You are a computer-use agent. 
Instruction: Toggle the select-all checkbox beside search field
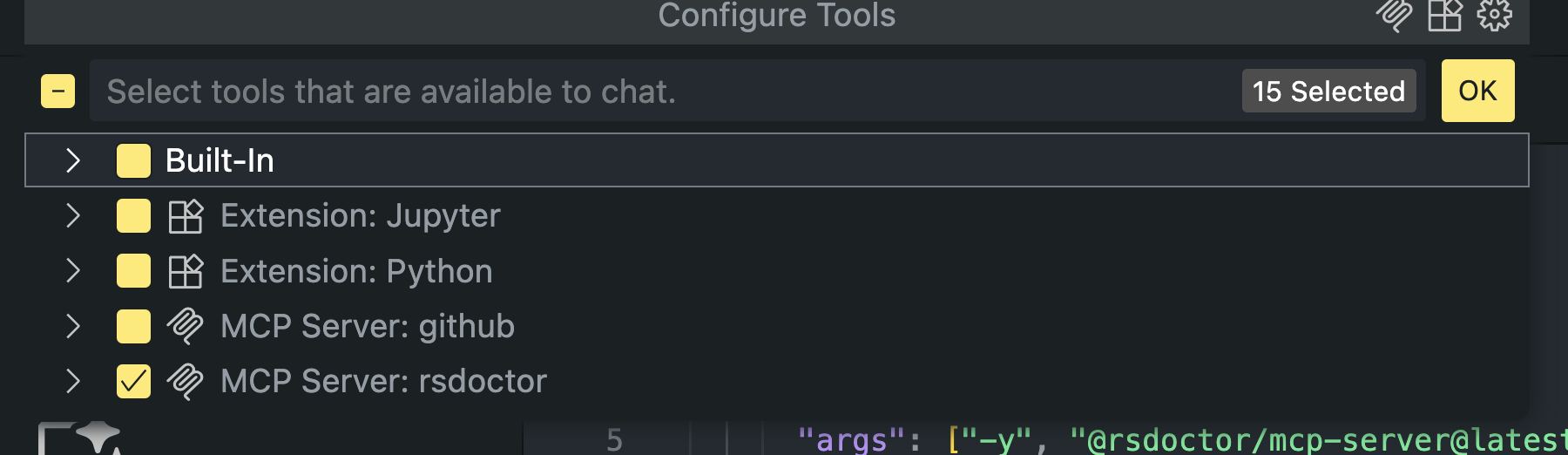coord(57,91)
